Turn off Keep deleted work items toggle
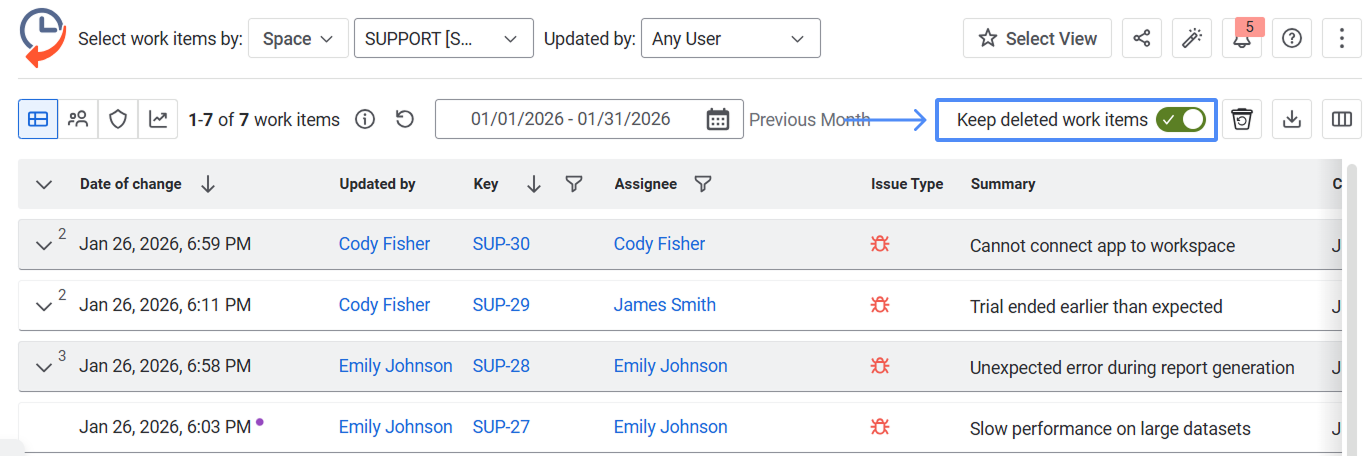The image size is (1371, 456). tap(1180, 120)
